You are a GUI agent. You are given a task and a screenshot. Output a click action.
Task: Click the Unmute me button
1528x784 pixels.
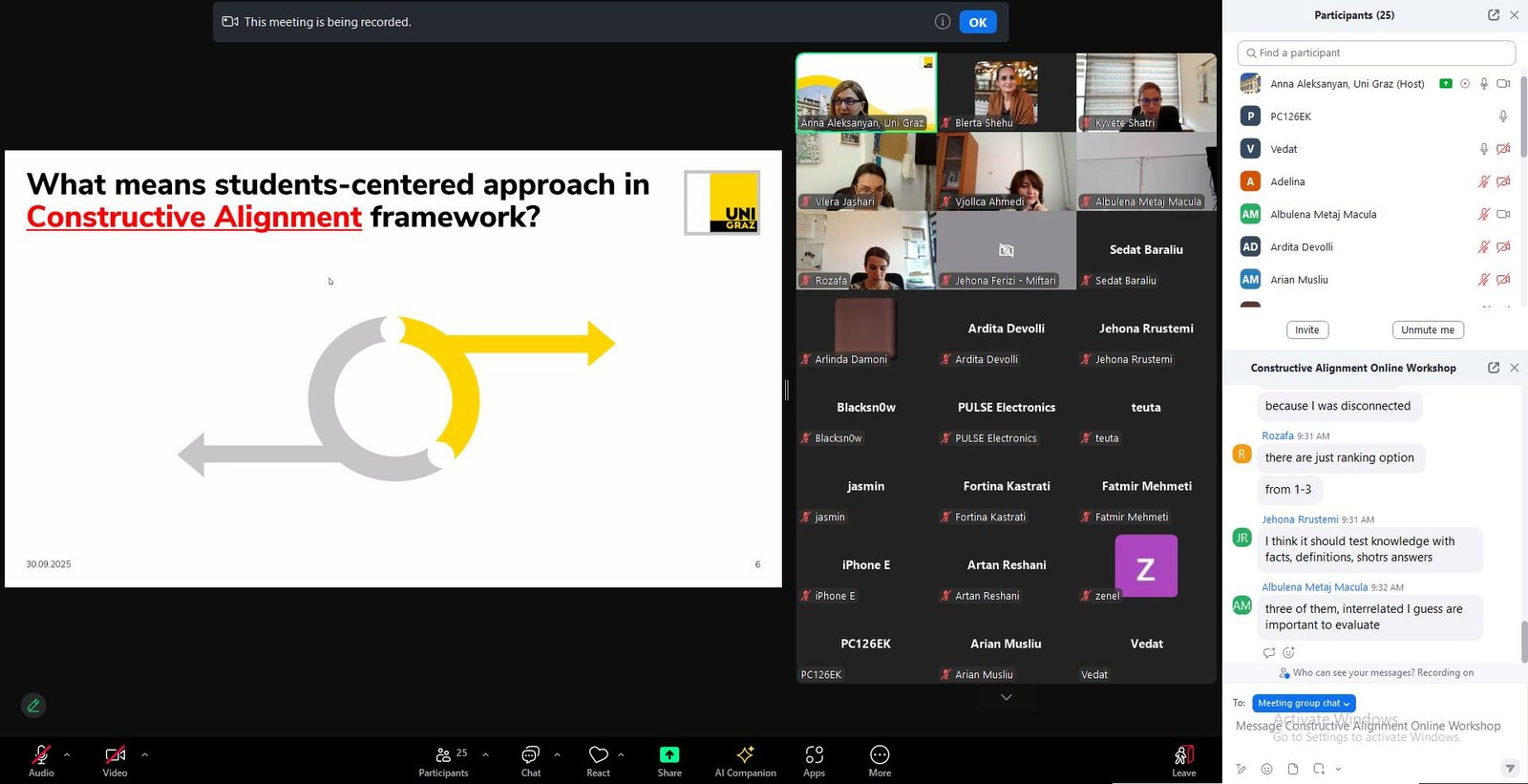(x=1427, y=330)
